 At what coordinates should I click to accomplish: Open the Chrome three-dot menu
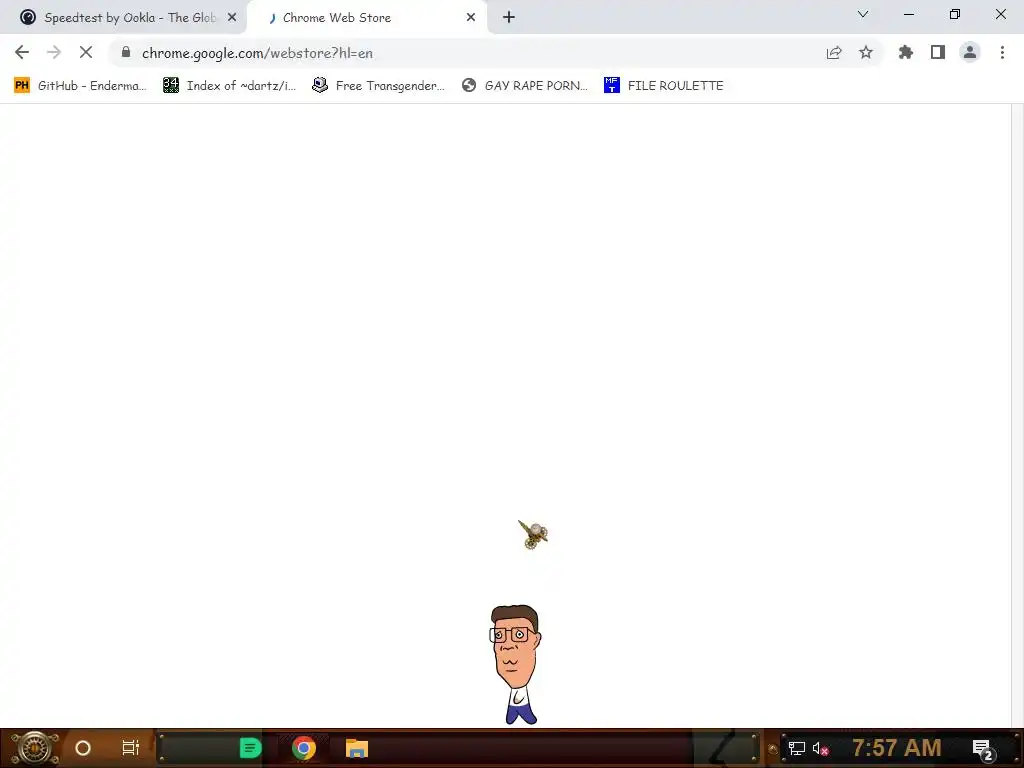click(1002, 52)
